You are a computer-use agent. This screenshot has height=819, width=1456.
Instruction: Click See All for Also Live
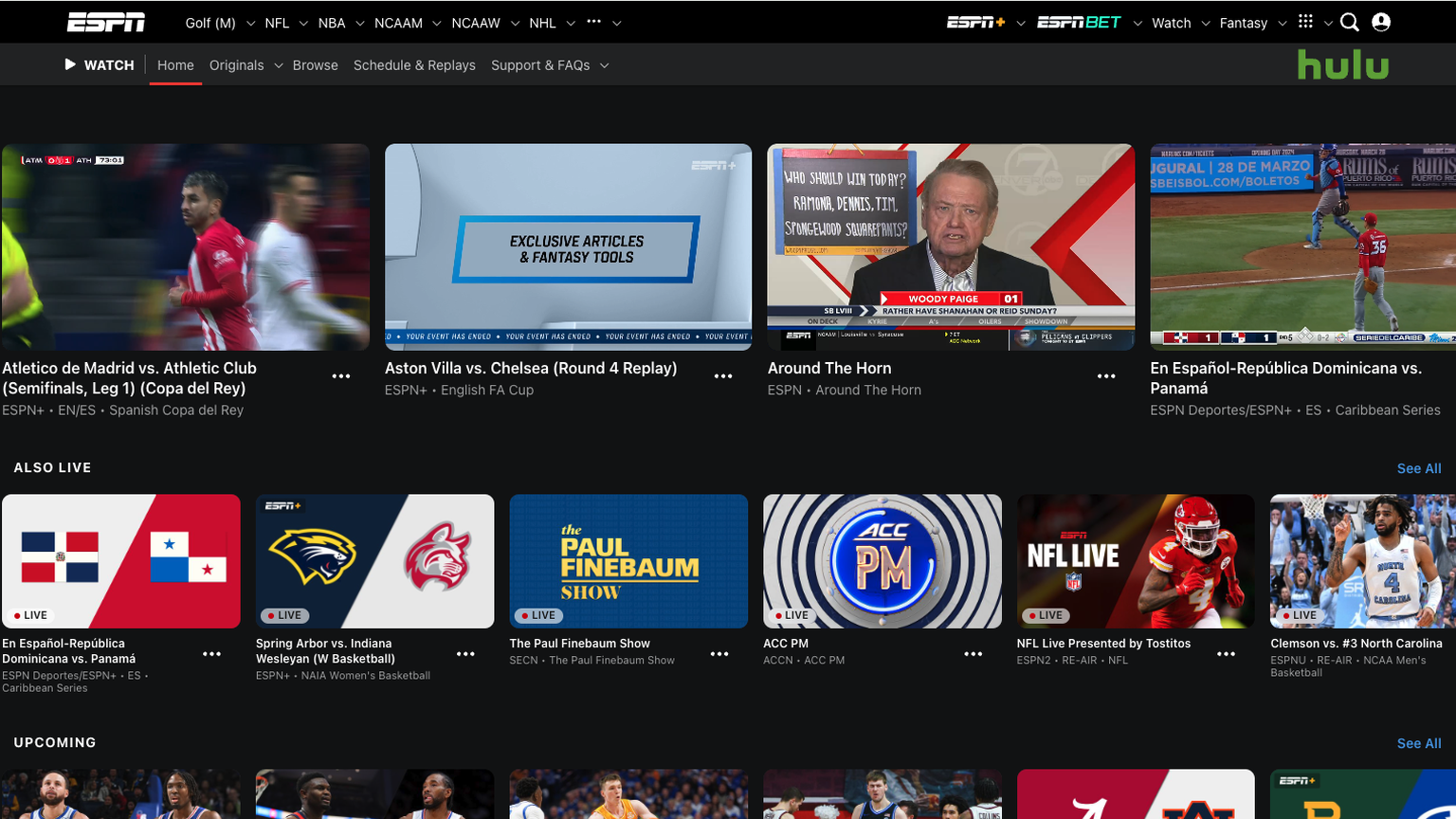point(1419,468)
